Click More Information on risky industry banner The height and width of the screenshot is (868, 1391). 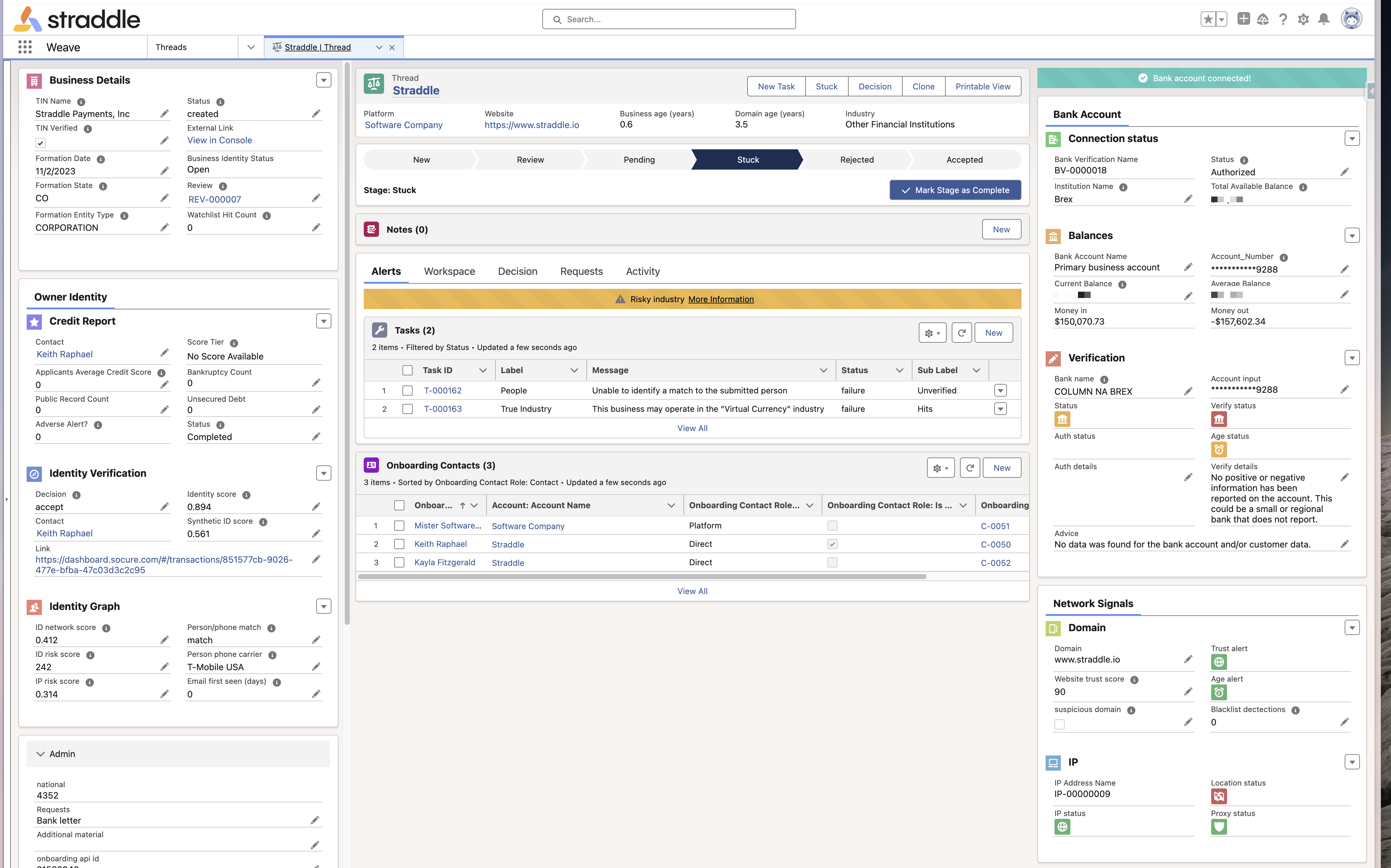point(721,300)
